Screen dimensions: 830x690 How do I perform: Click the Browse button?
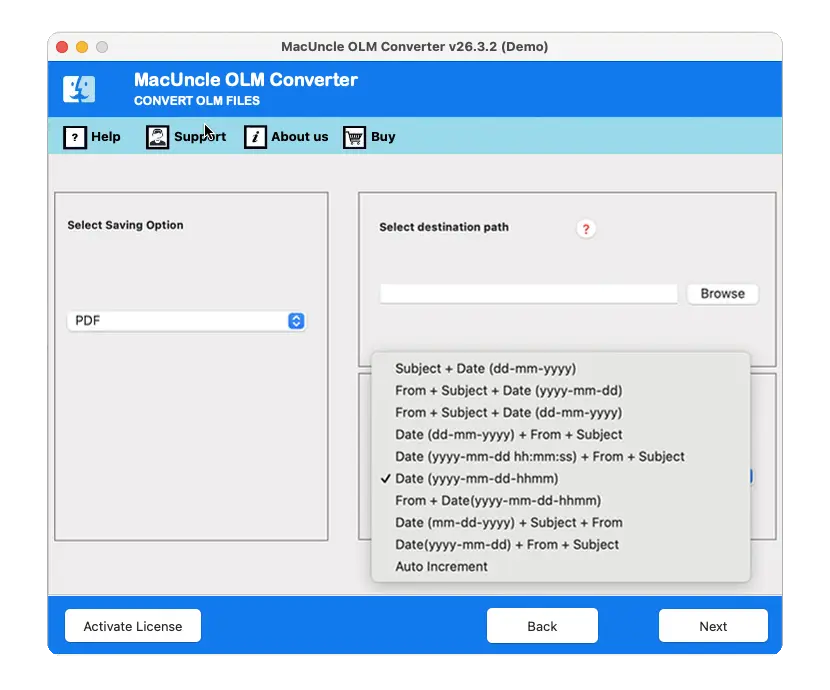click(x=723, y=294)
